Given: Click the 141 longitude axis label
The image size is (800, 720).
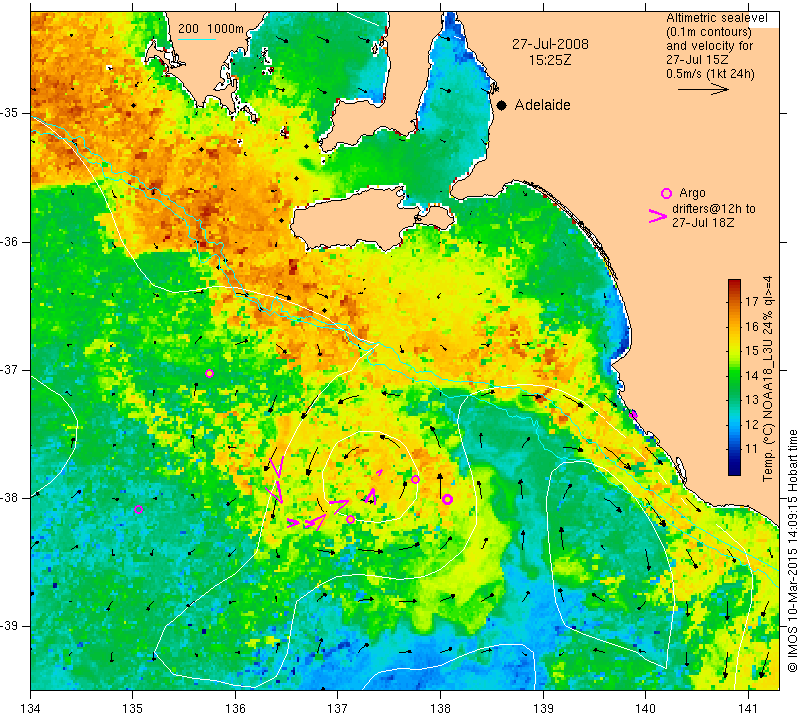Looking at the screenshot, I should 748,709.
